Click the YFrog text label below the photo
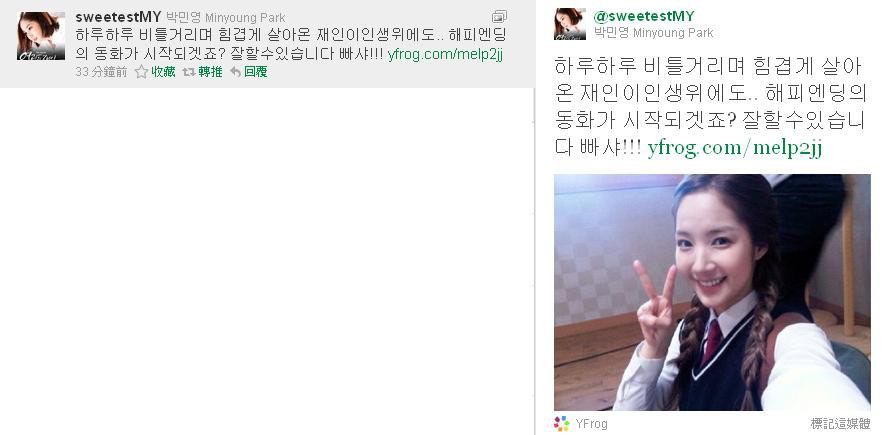892x435 pixels. pos(591,424)
